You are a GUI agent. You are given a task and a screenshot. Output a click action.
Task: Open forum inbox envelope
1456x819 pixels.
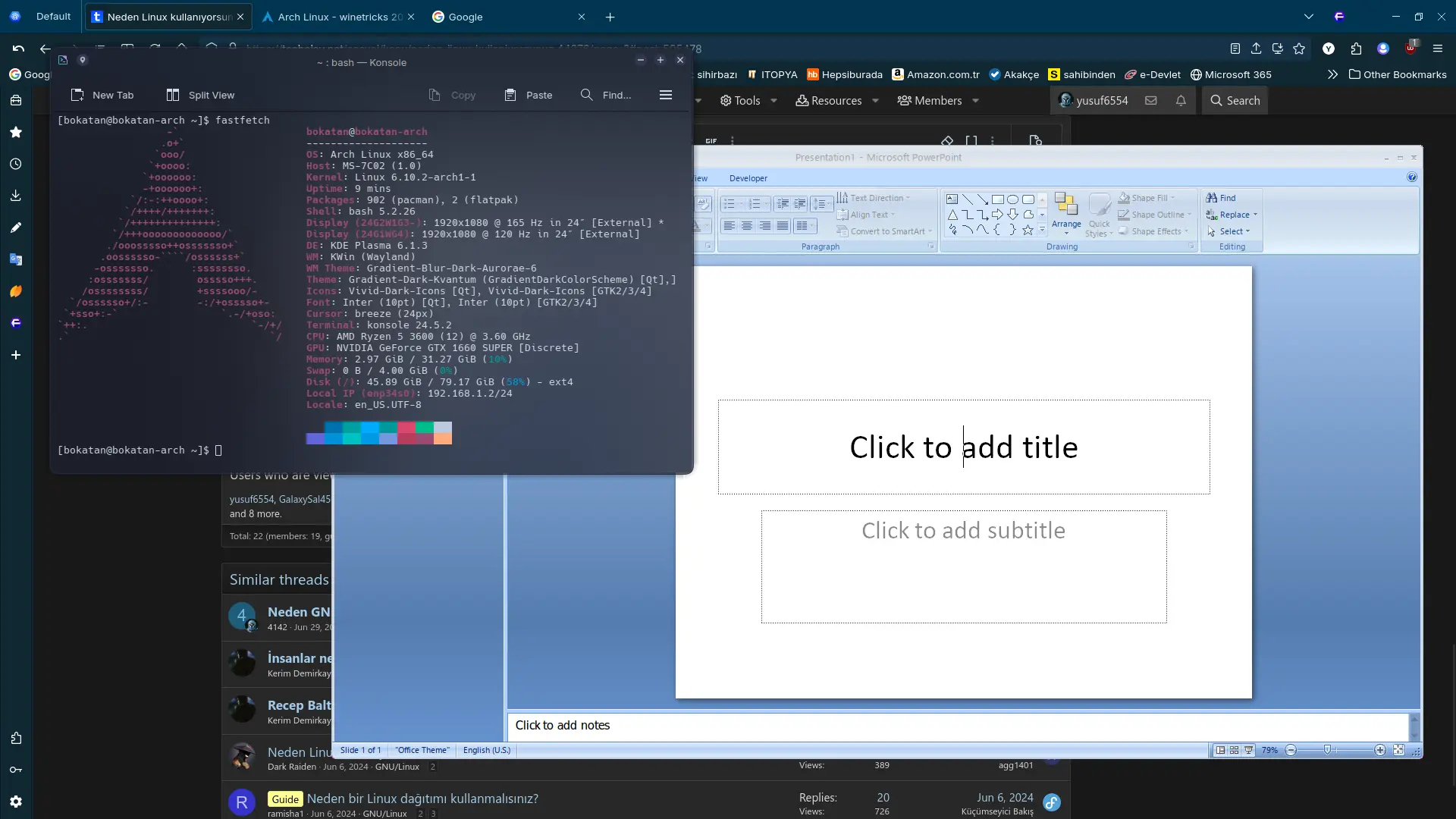click(x=1151, y=100)
